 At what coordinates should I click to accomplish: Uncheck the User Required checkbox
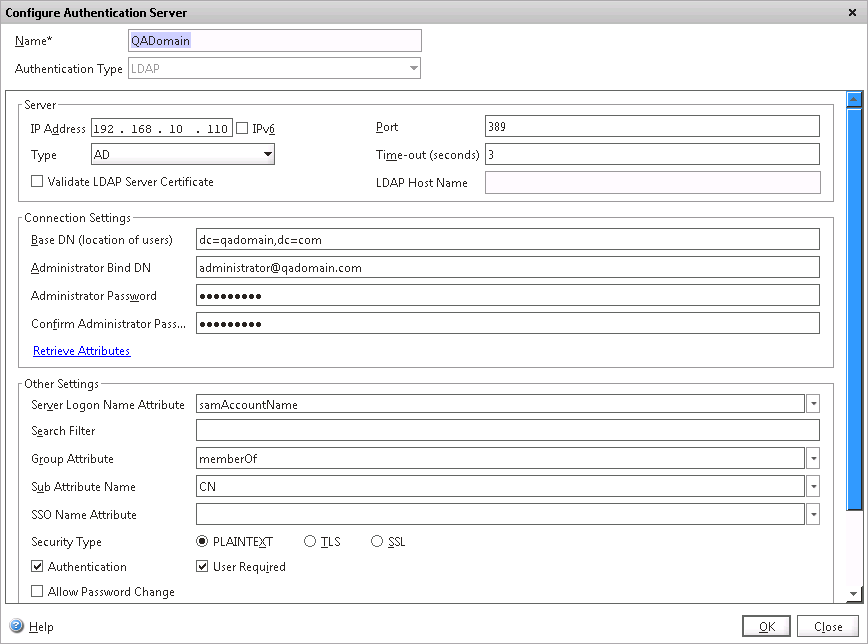point(203,567)
